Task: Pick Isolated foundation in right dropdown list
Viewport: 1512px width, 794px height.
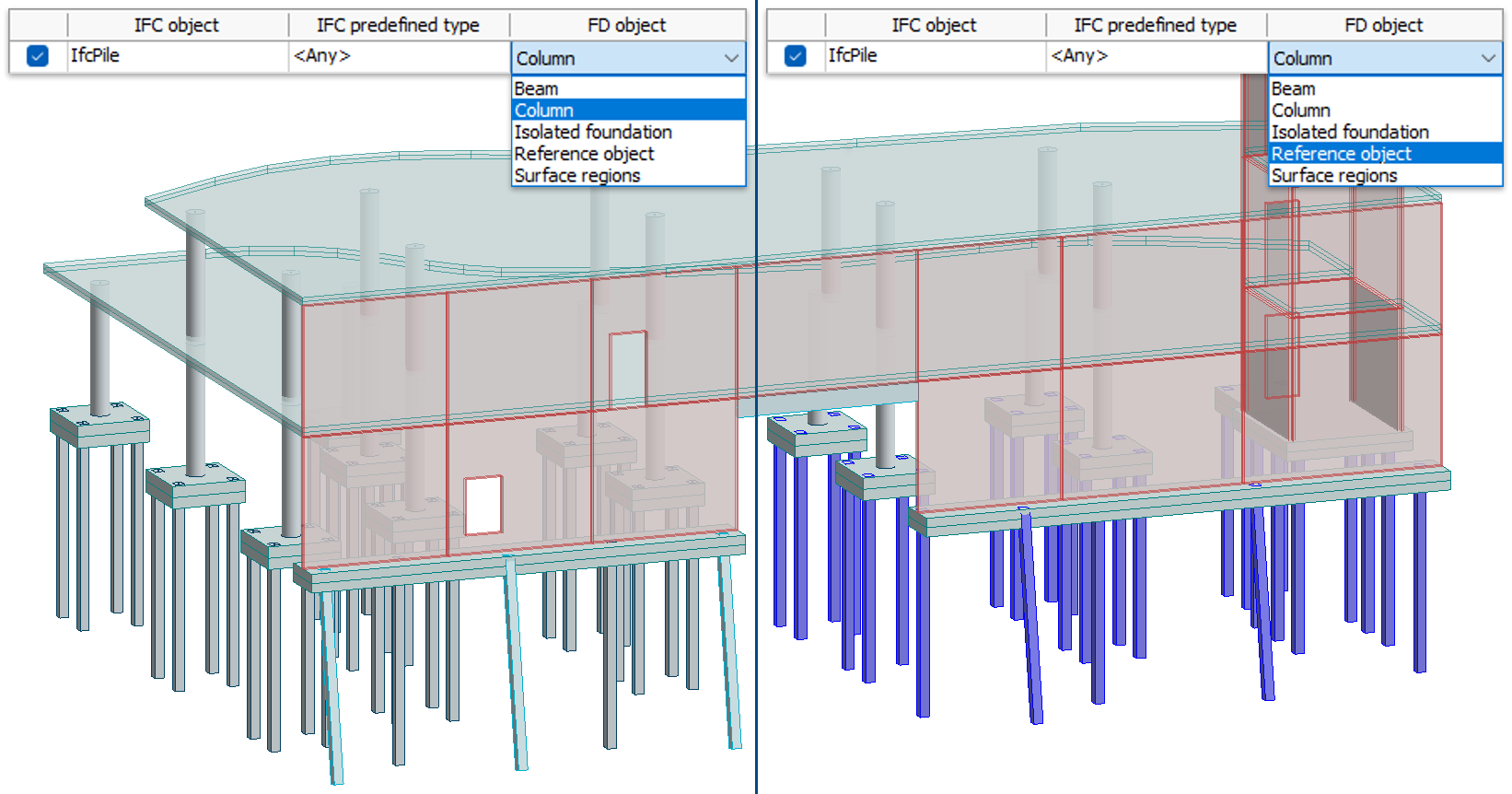Action: pos(1350,132)
